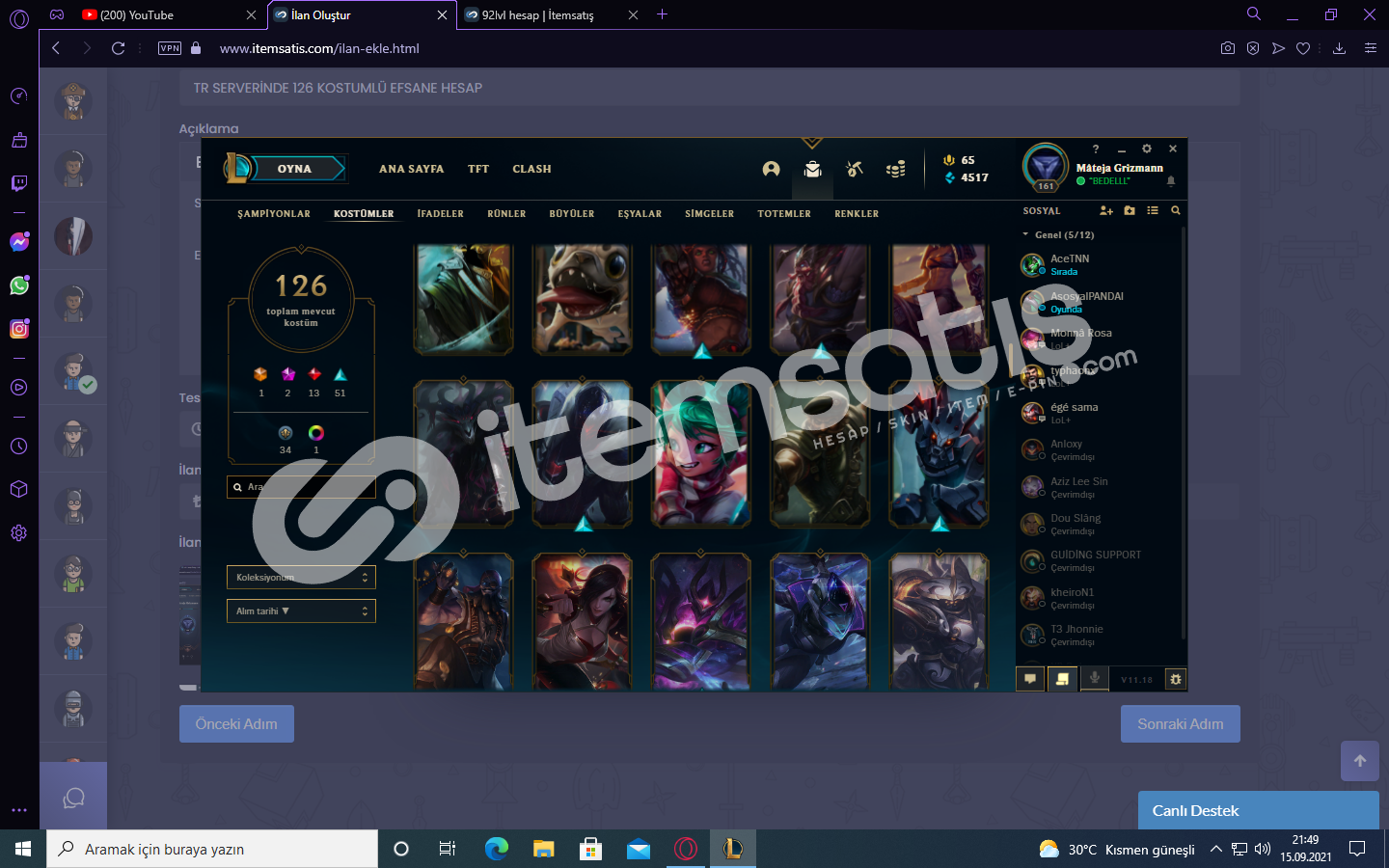Open My Flow send icon
The height and width of the screenshot is (868, 1389).
(1278, 48)
